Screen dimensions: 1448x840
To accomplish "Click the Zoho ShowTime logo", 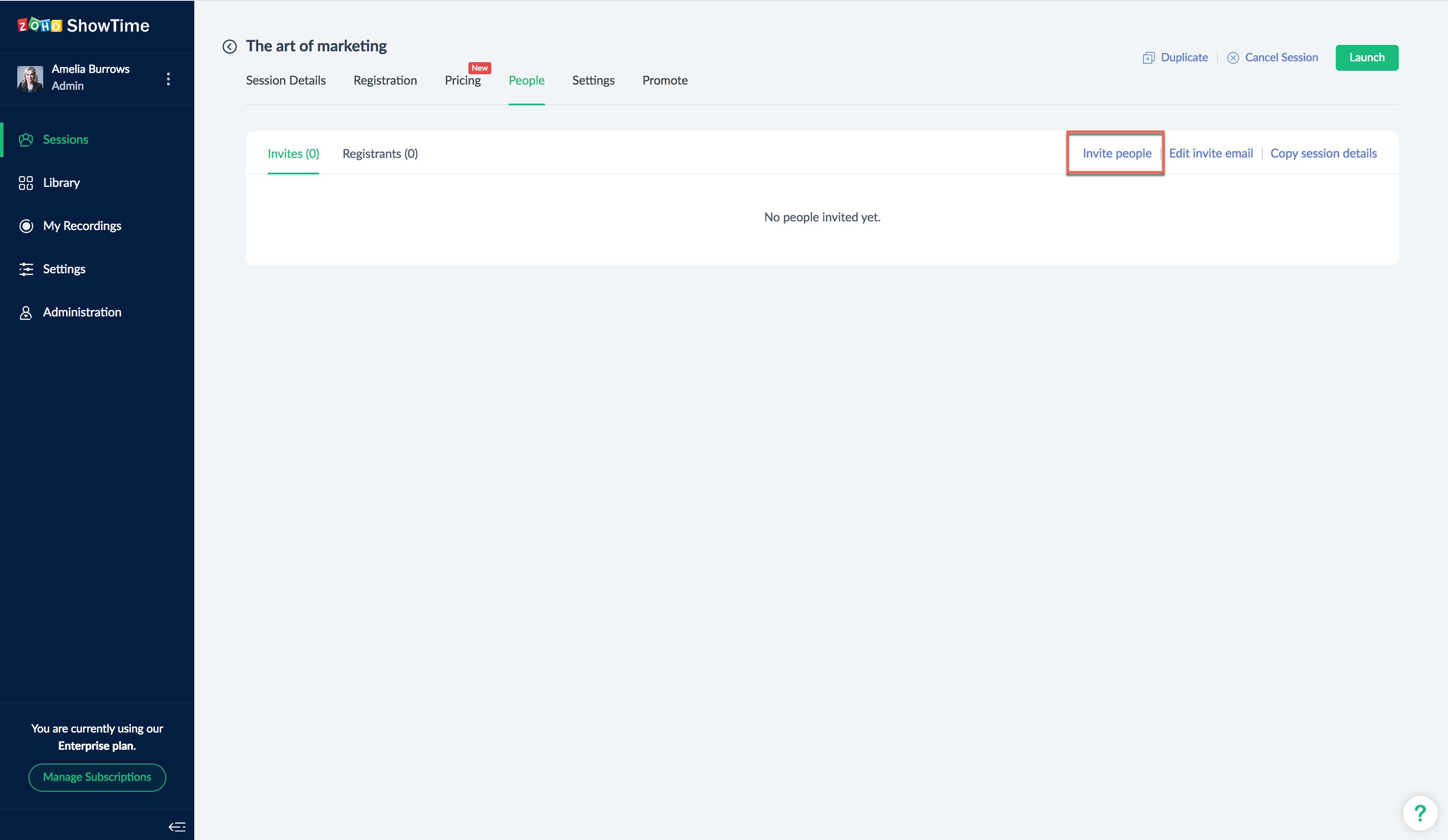I will click(x=83, y=25).
